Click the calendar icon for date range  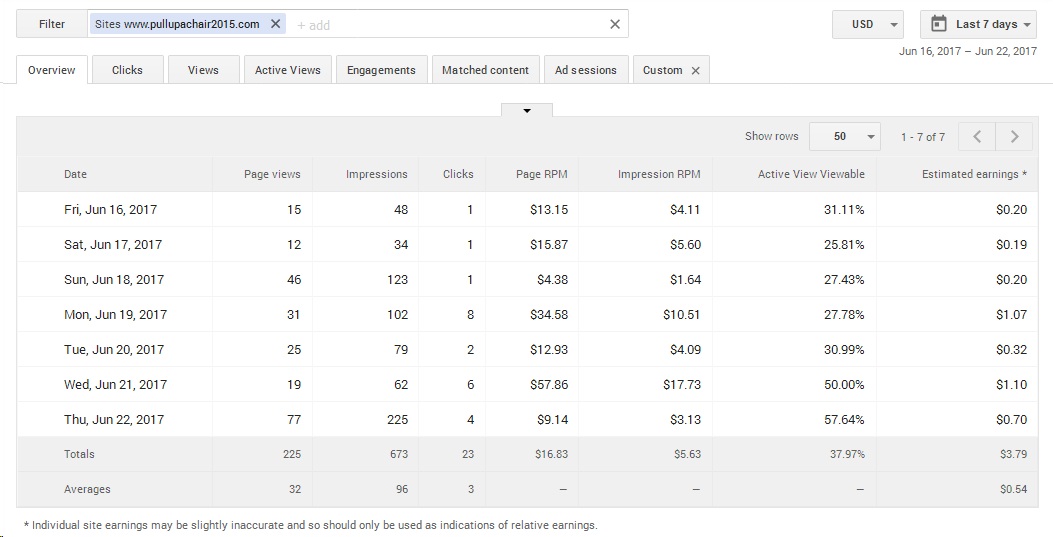click(x=939, y=24)
